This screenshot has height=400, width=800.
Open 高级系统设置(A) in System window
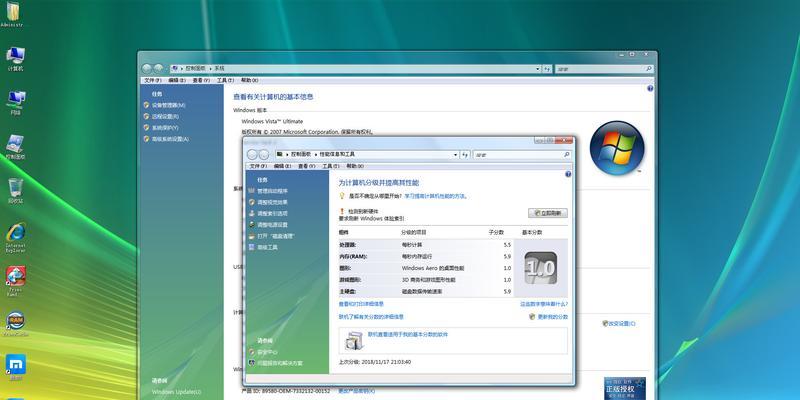[170, 139]
